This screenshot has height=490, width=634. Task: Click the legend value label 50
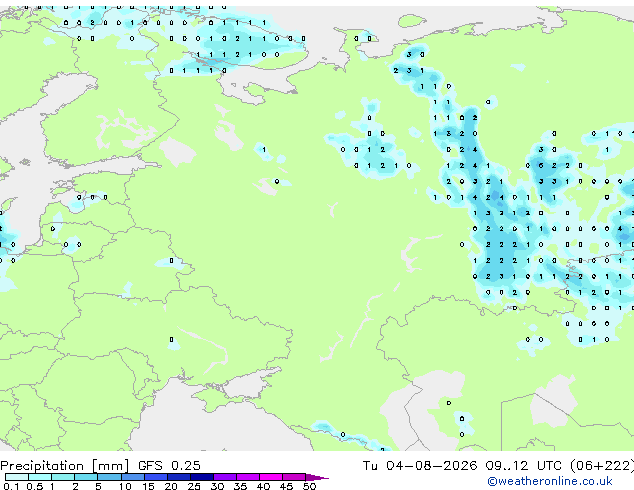pyautogui.click(x=309, y=486)
